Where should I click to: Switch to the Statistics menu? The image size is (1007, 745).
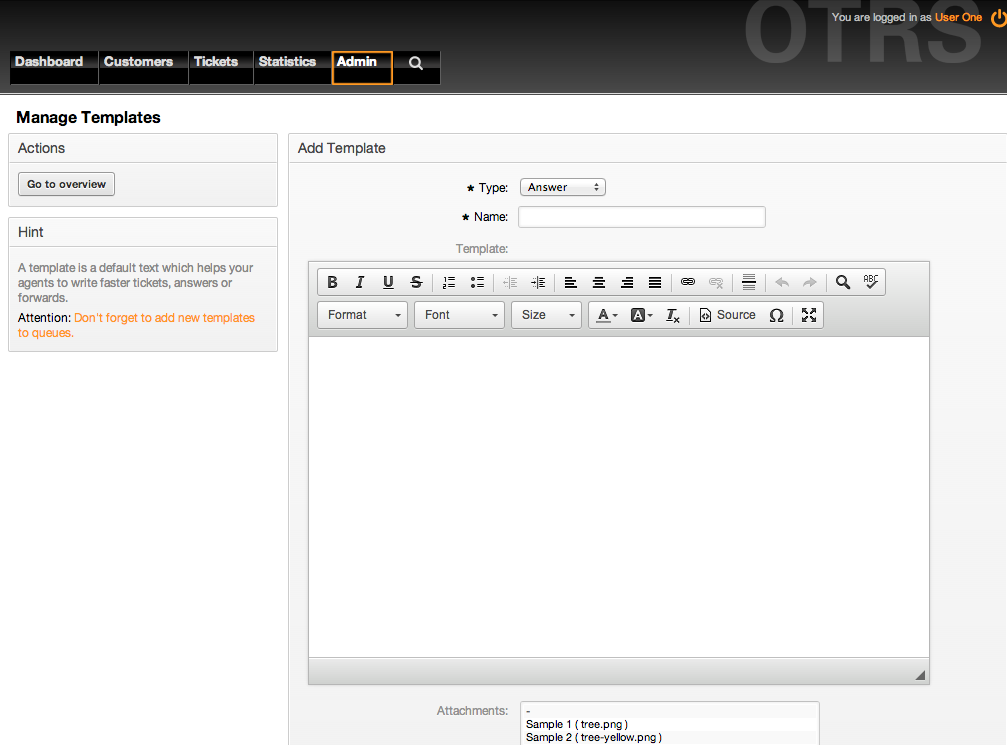[x=287, y=62]
